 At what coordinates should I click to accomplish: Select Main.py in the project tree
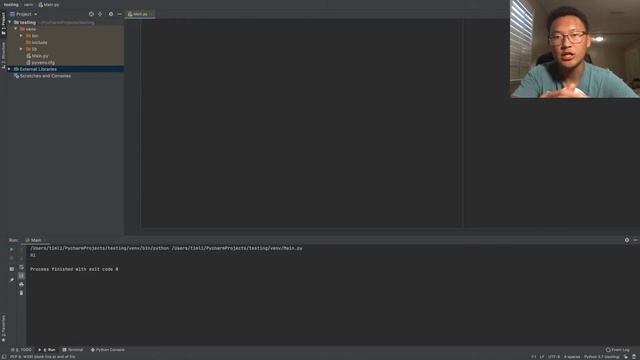point(37,56)
